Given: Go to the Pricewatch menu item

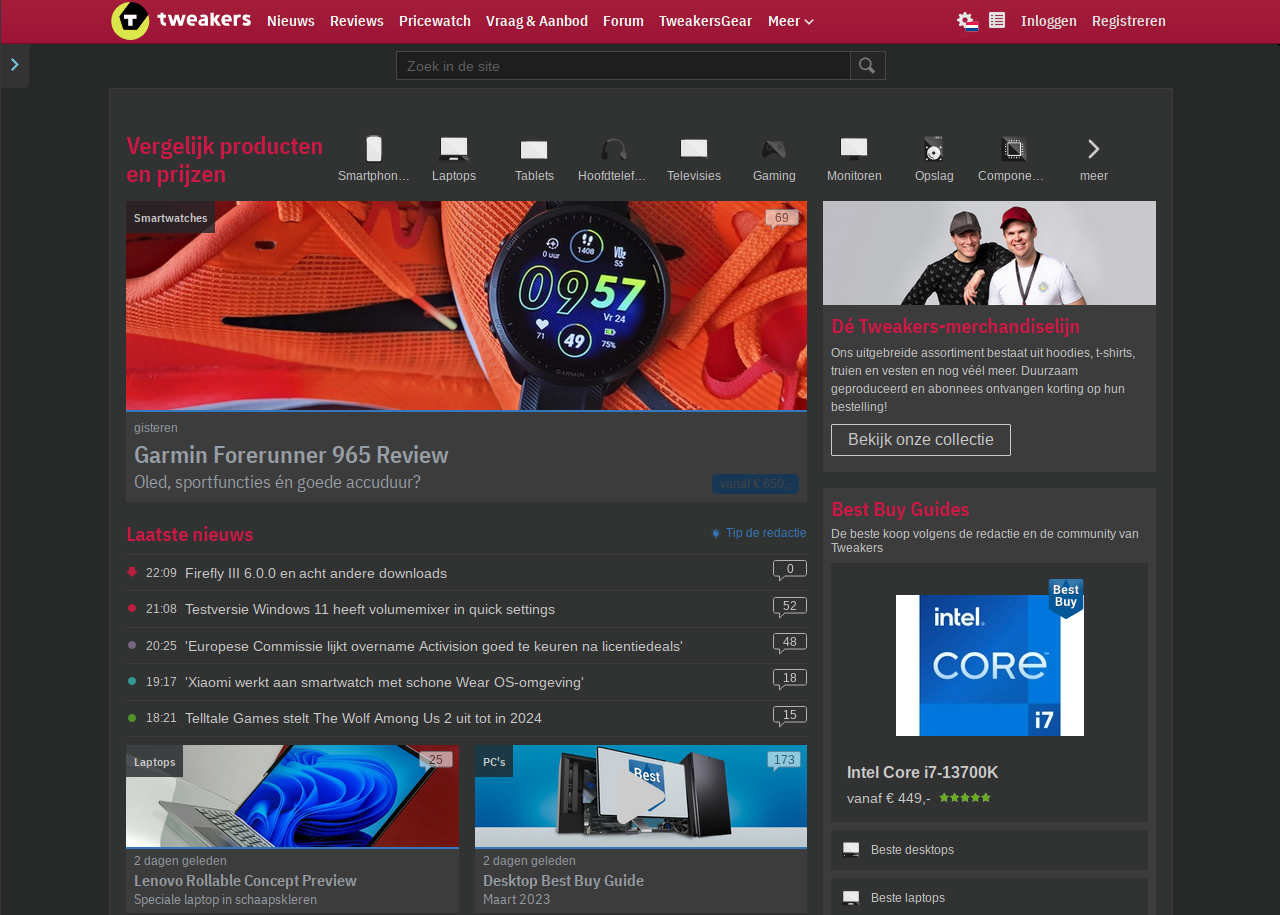Looking at the screenshot, I should 434,21.
